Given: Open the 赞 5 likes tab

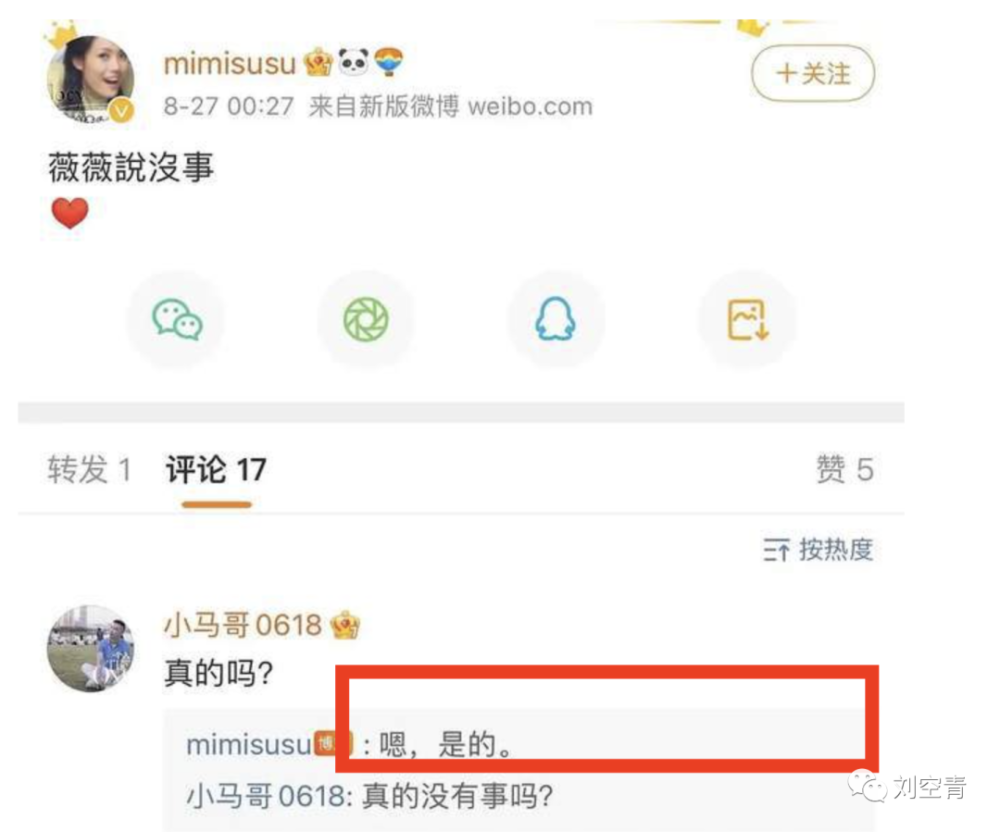Looking at the screenshot, I should click(845, 470).
